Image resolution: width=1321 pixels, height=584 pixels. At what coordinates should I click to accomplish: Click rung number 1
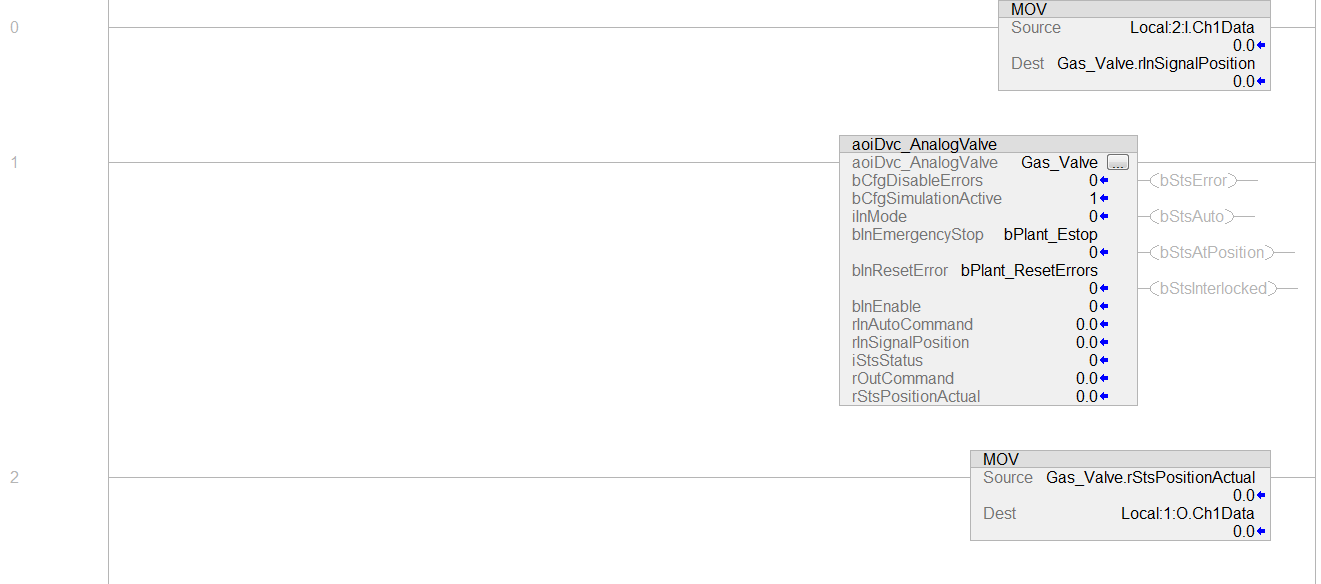click(14, 163)
